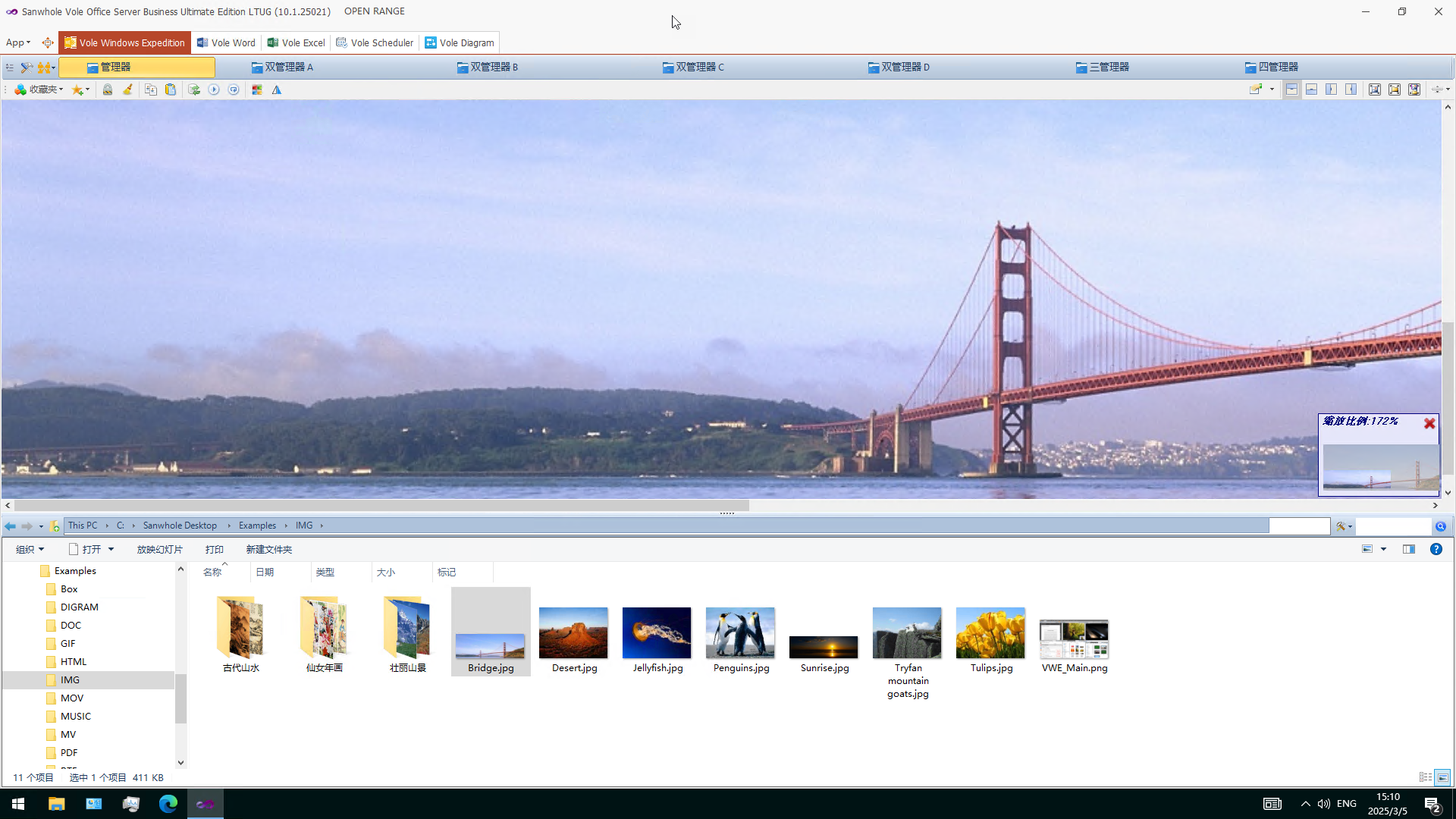Screen dimensions: 1456x819
Task: Click the folder tree vertical scrollbar thumb
Action: click(x=180, y=698)
